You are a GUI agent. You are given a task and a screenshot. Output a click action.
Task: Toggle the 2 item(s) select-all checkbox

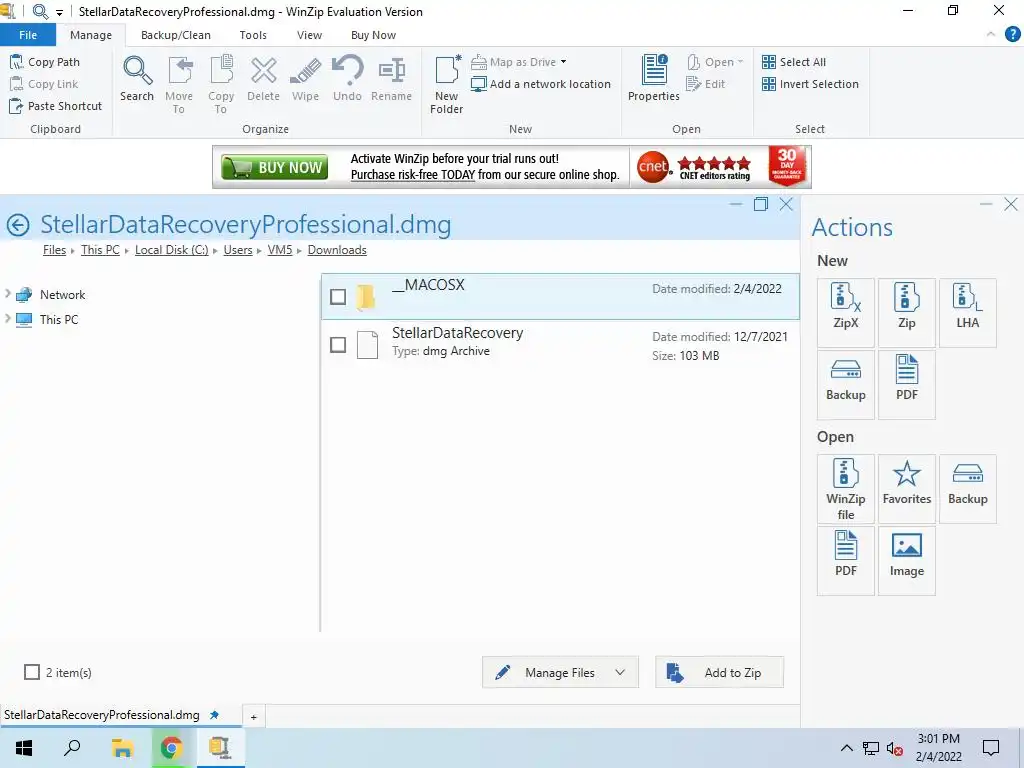[x=32, y=672]
